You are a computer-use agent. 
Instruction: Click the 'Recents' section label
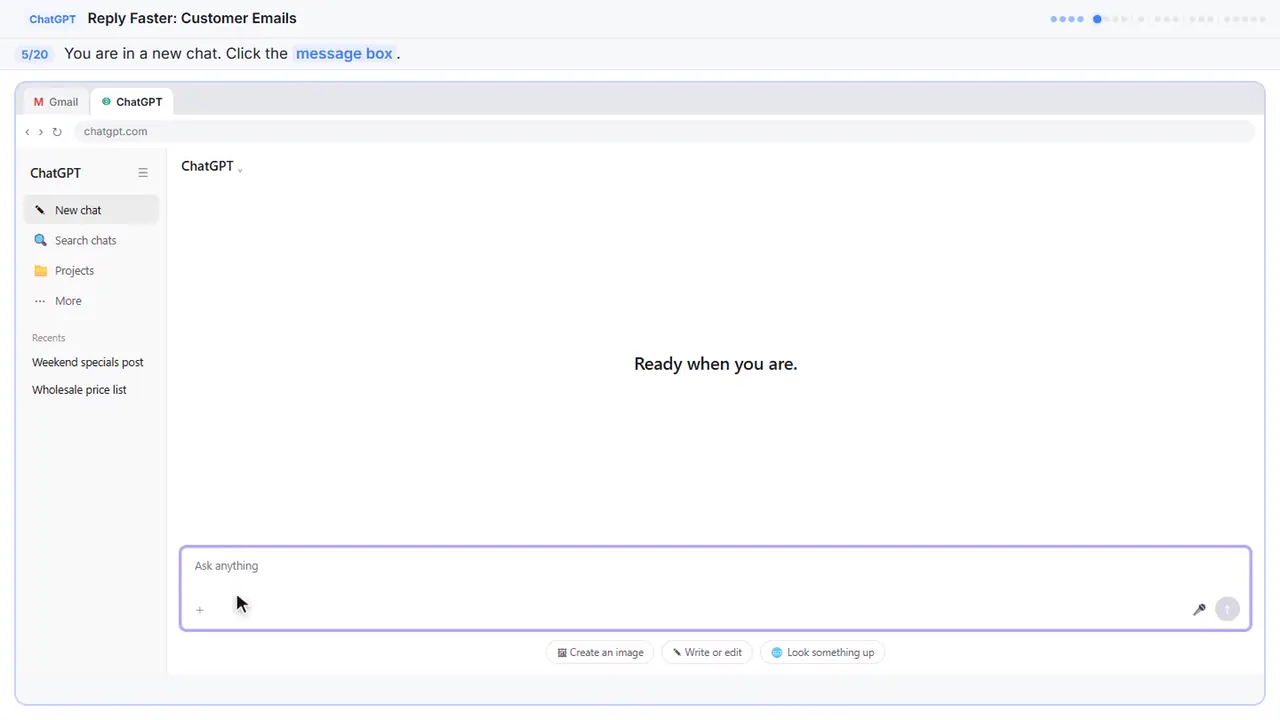coord(48,338)
